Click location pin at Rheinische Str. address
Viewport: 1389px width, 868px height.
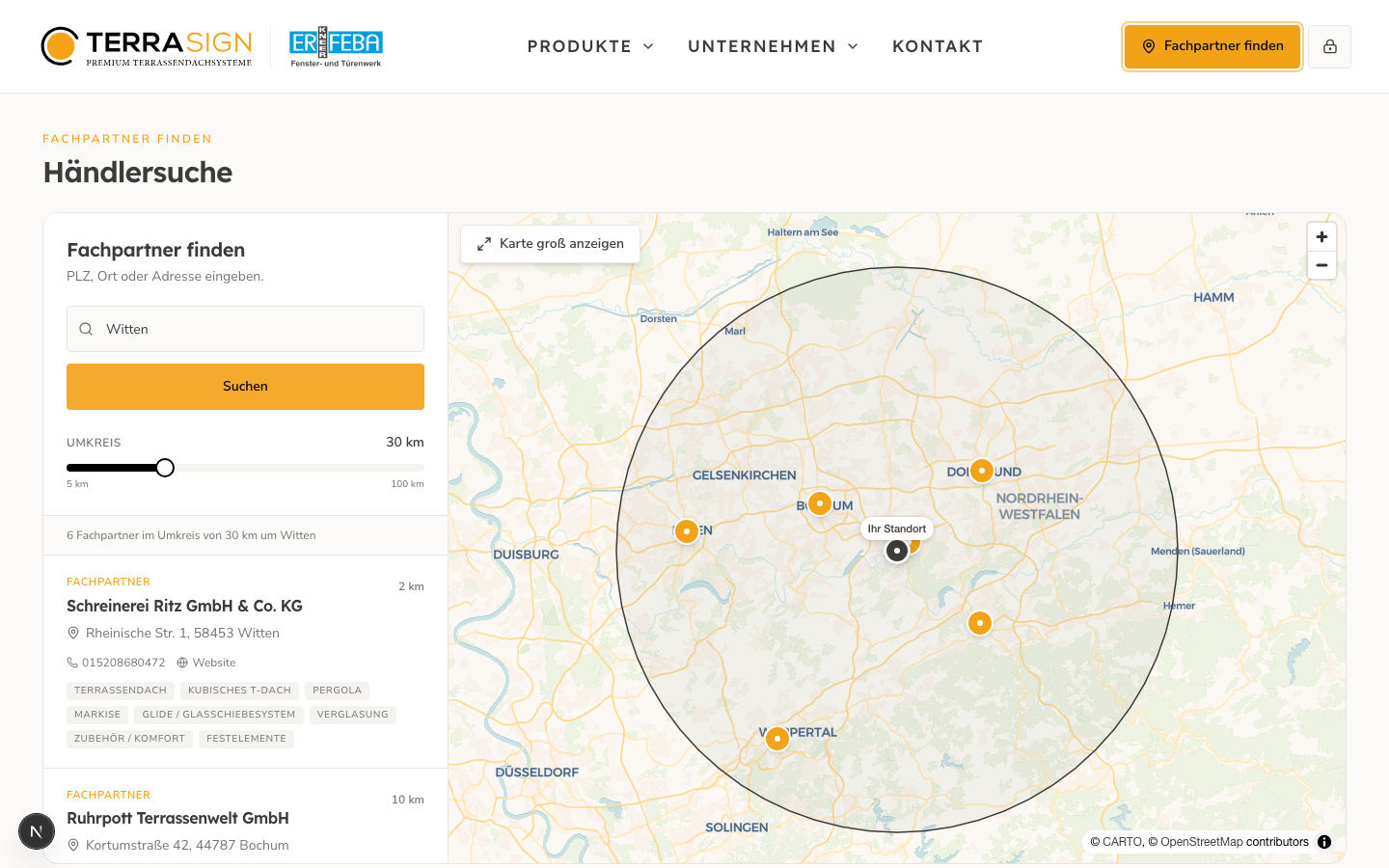[73, 633]
